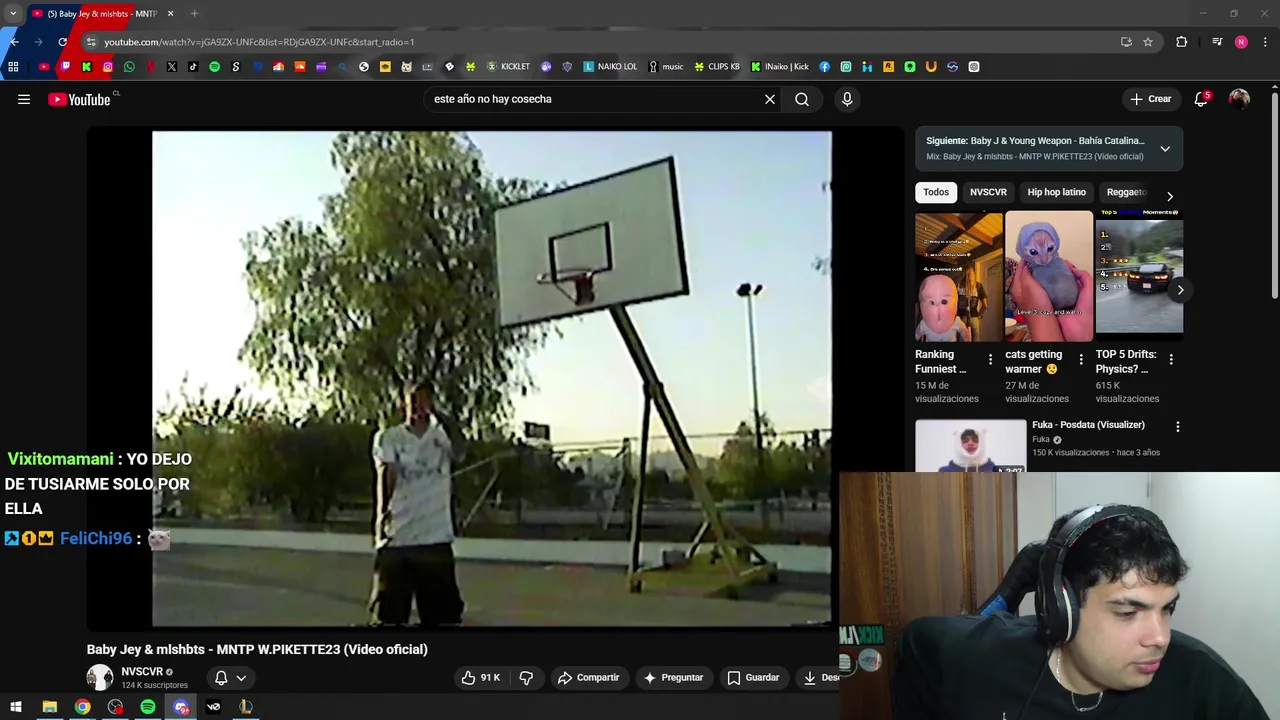Screen dimensions: 1280x720
Task: Dislike the video
Action: tap(526, 678)
